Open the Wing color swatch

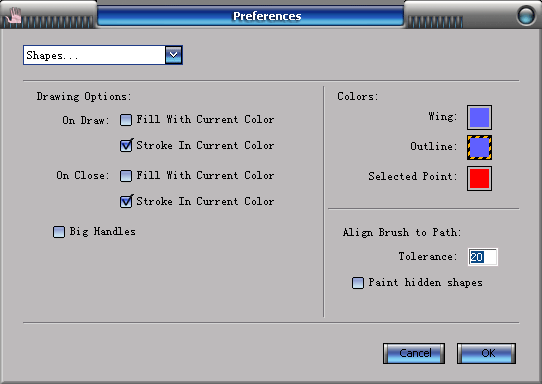[x=479, y=118]
